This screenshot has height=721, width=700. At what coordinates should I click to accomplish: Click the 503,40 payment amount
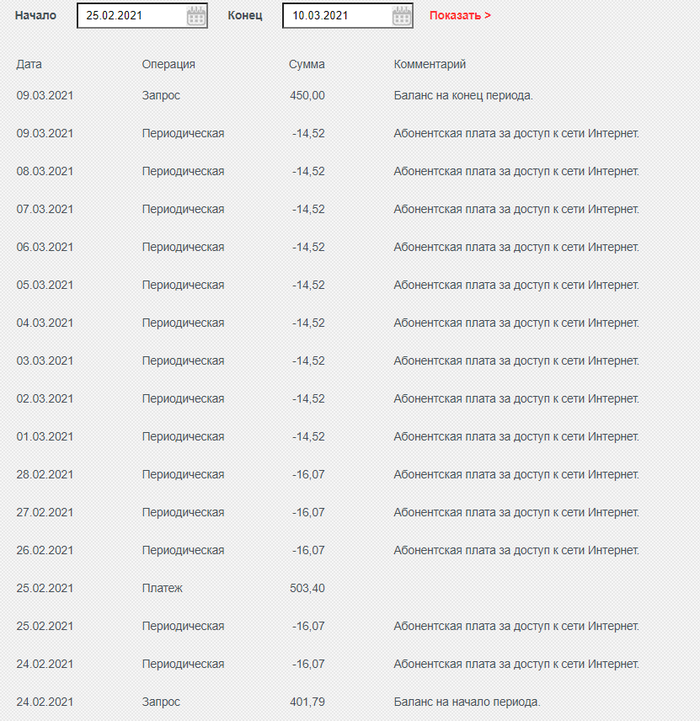coord(307,588)
